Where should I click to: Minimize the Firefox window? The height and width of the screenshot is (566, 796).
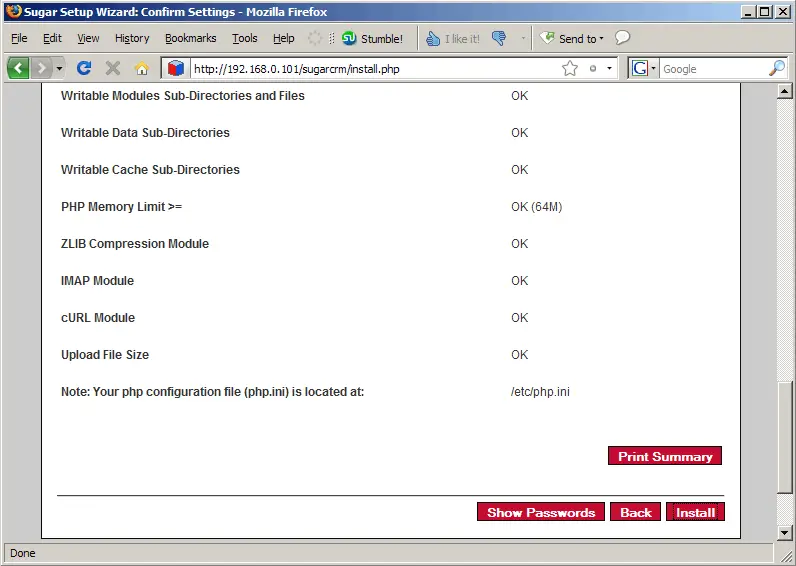(x=748, y=12)
